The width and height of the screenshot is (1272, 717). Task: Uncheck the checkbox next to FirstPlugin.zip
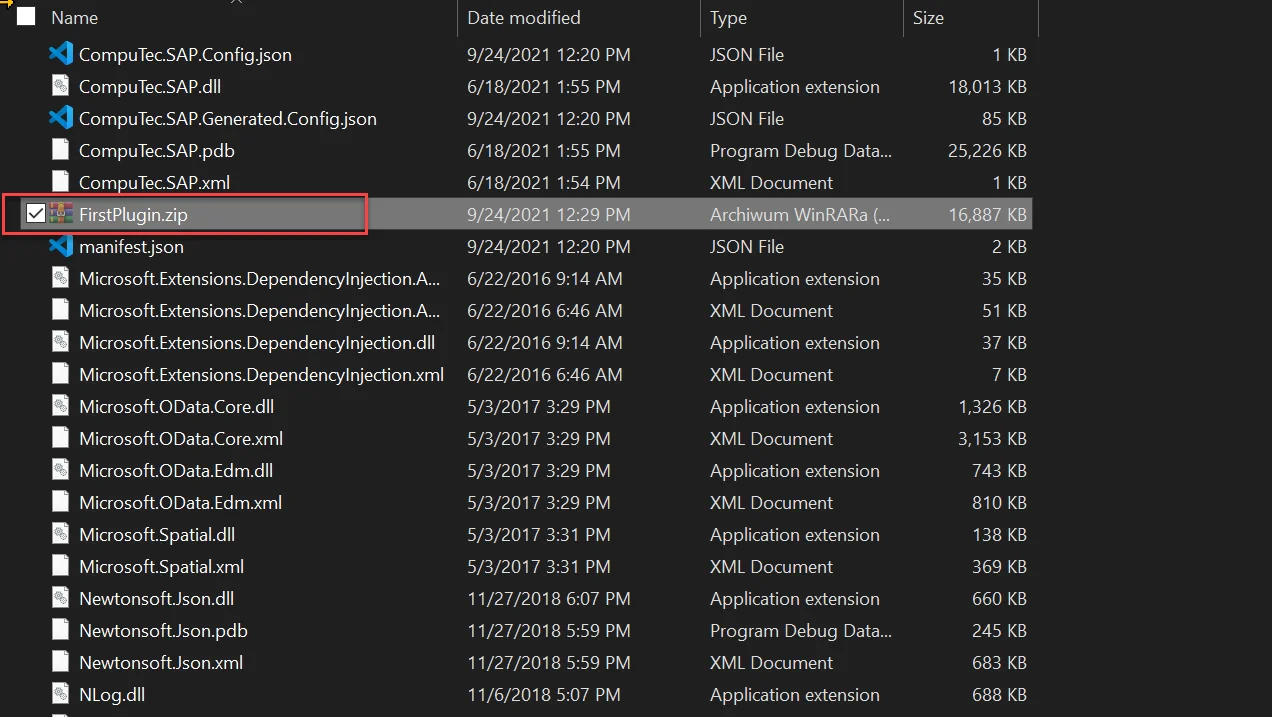coord(35,212)
